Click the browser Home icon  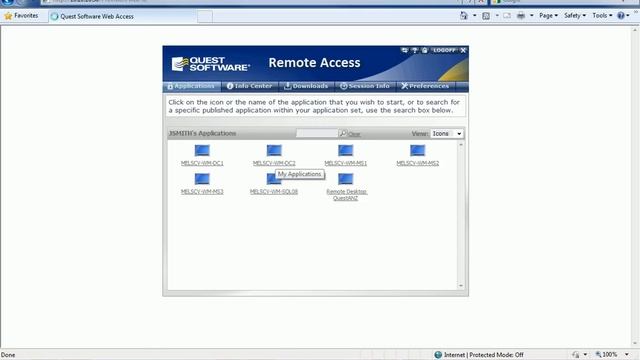coord(464,16)
